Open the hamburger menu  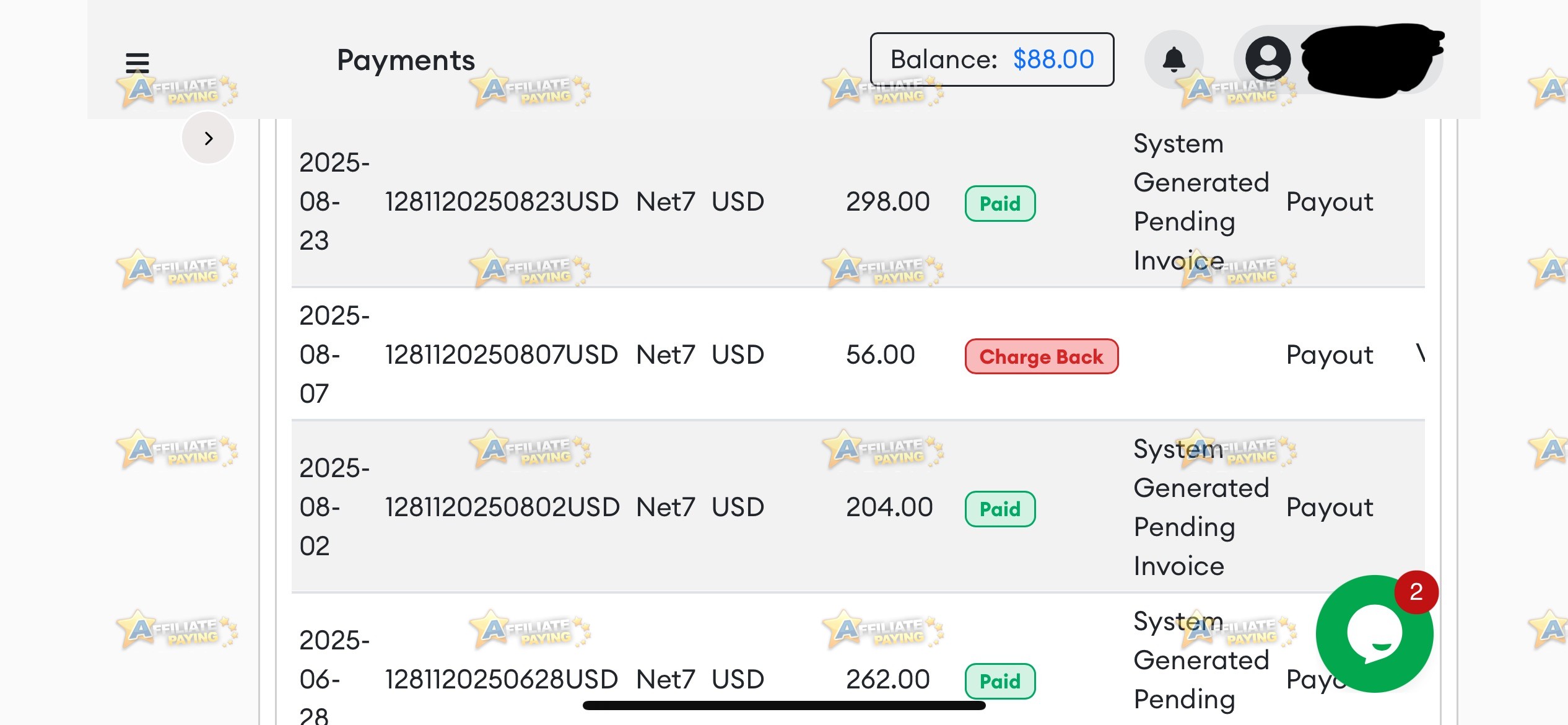pyautogui.click(x=137, y=63)
